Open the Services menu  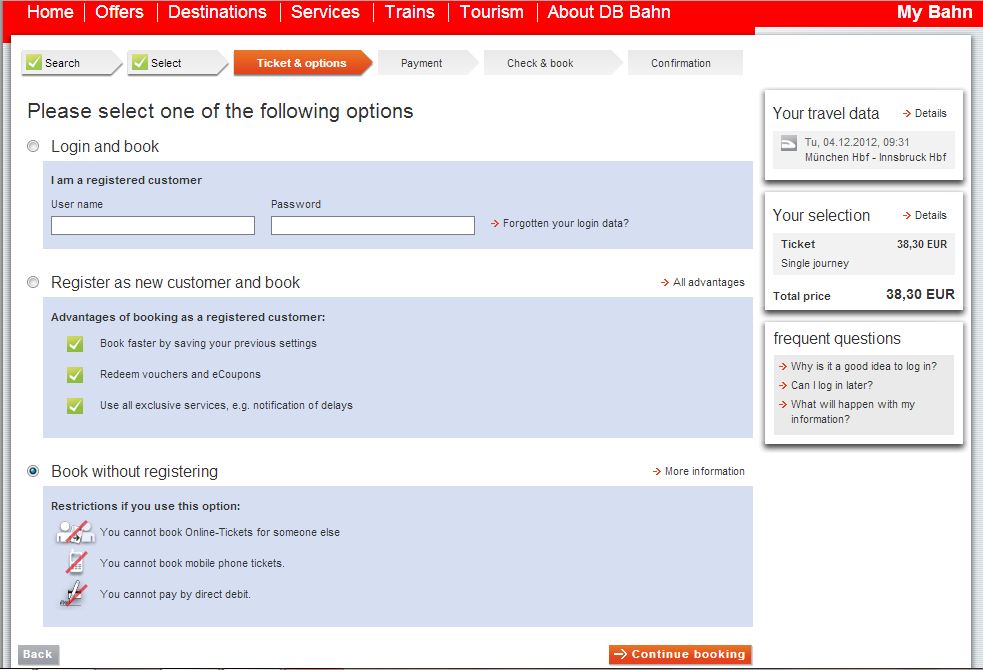coord(325,12)
